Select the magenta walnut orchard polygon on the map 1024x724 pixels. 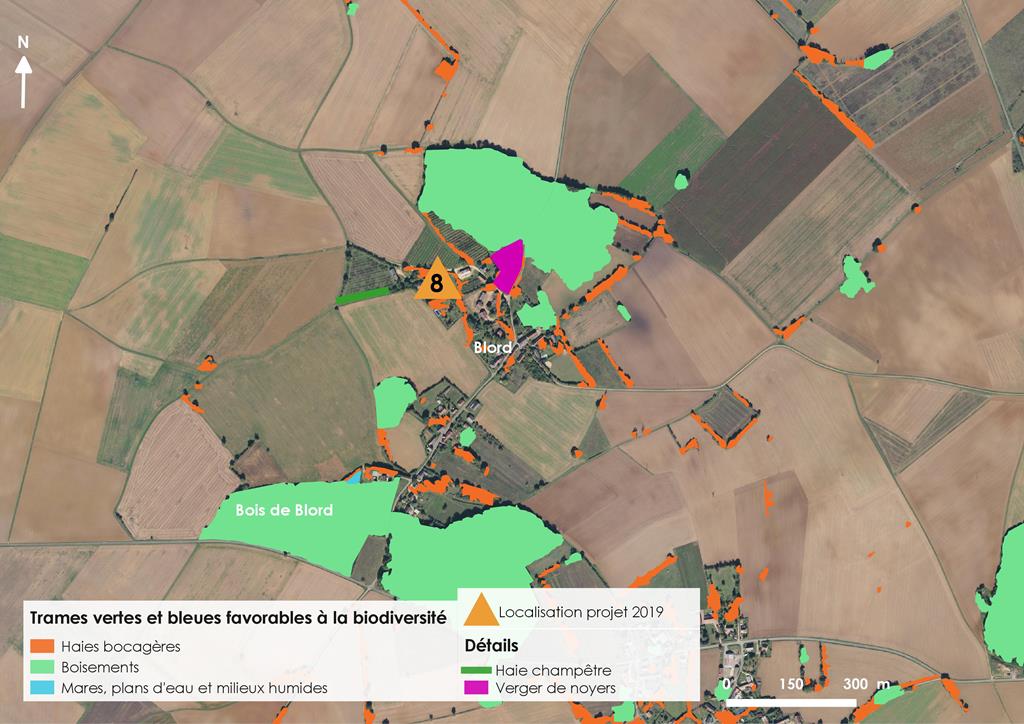(508, 266)
